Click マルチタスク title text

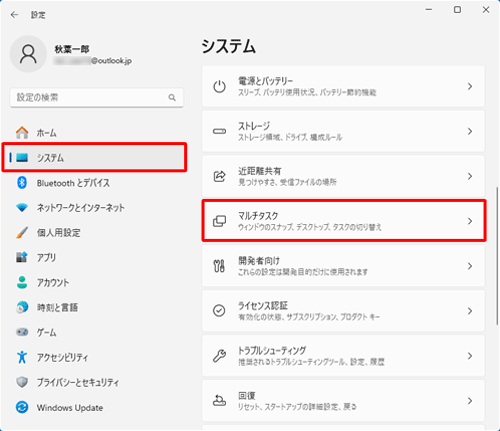pos(258,216)
